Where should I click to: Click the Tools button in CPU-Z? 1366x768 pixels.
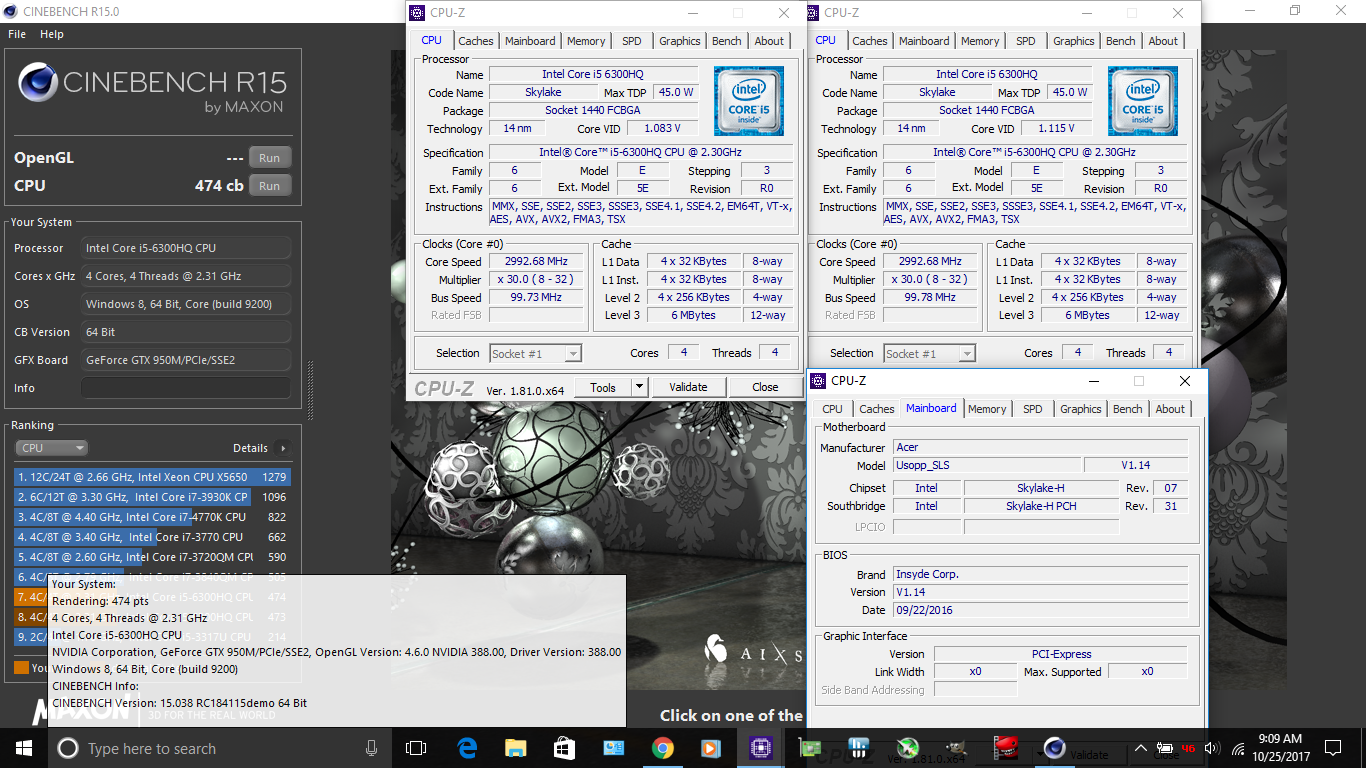point(603,387)
